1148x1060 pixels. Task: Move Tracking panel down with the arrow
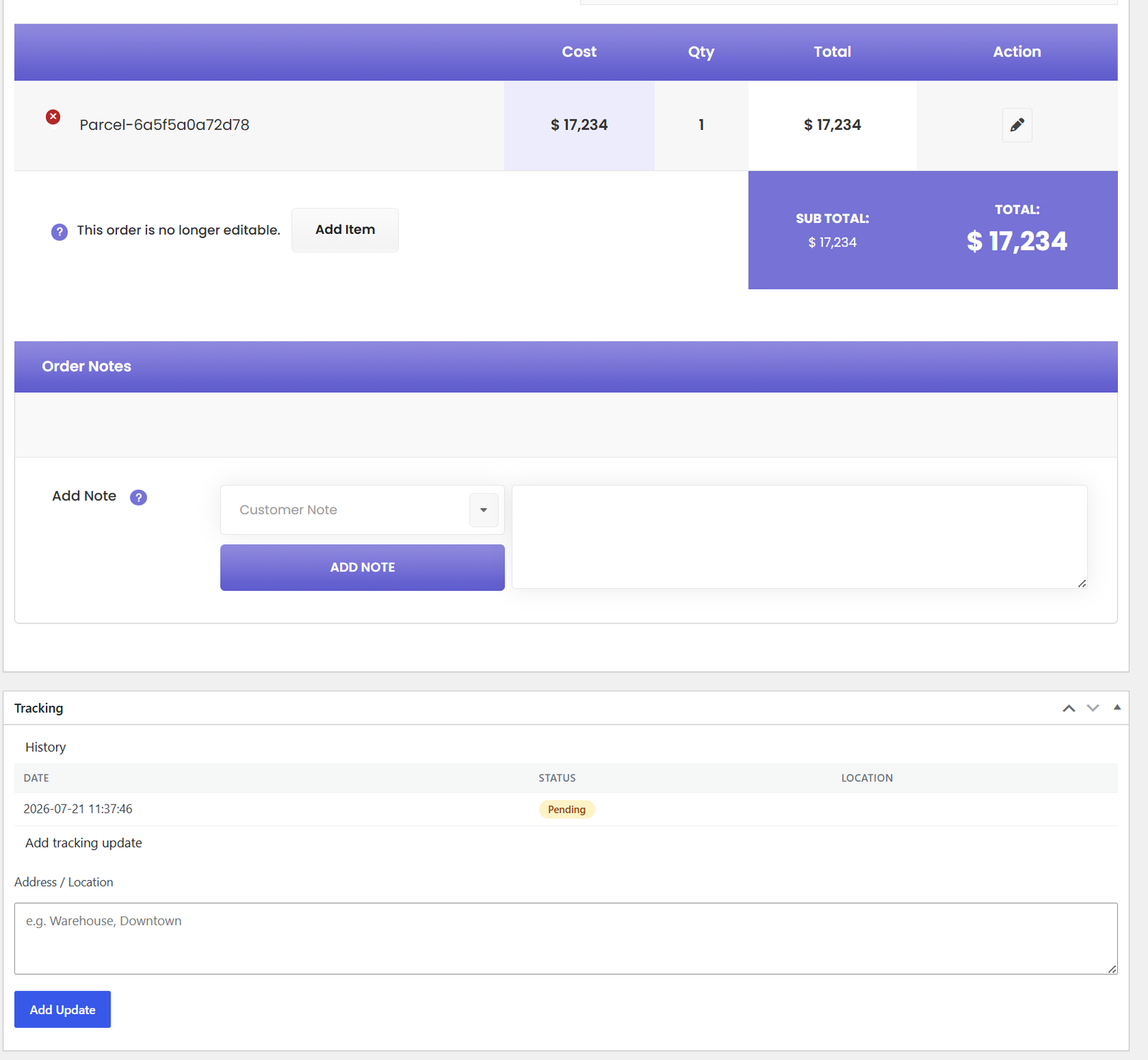click(1093, 708)
